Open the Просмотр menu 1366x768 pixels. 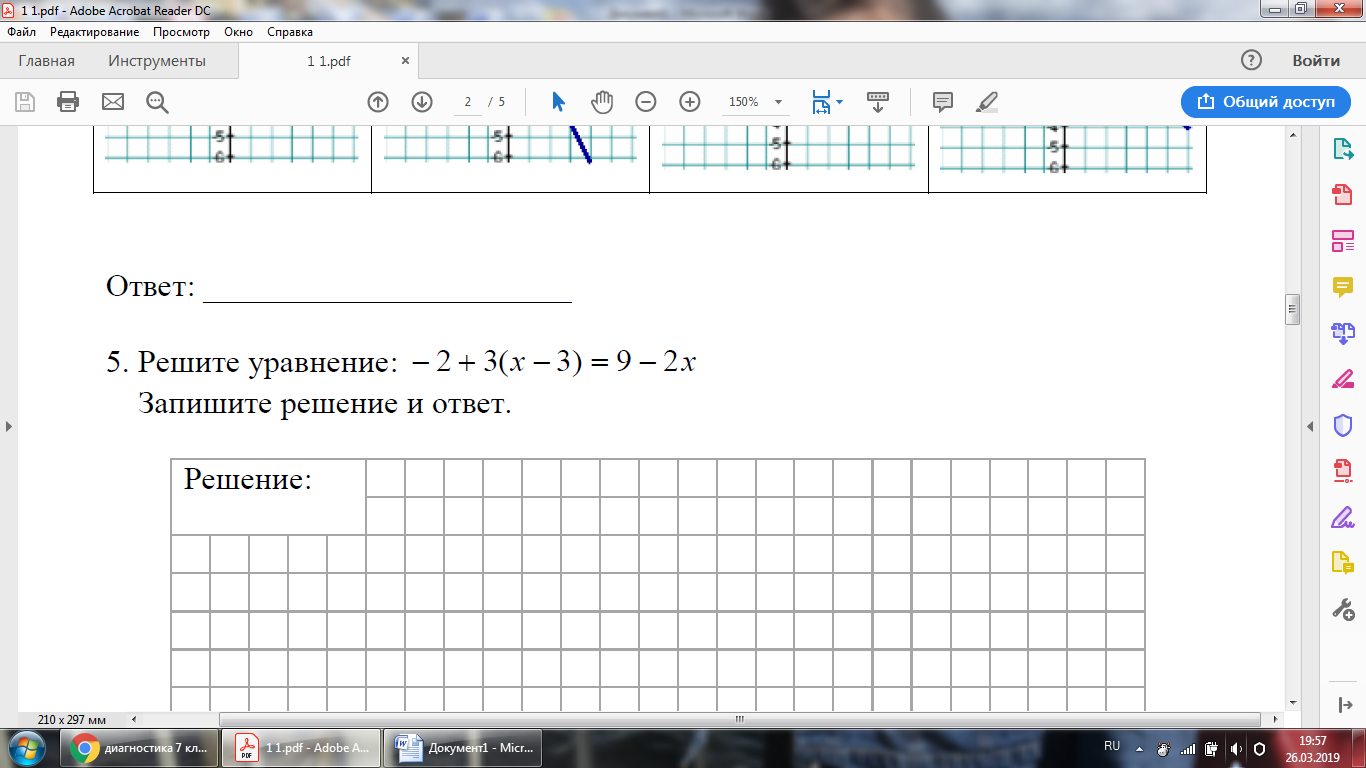click(x=182, y=32)
